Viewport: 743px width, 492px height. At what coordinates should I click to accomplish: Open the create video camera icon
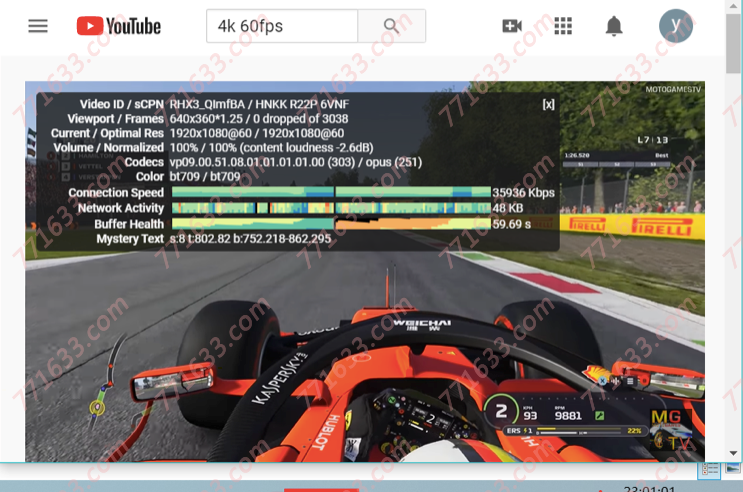pyautogui.click(x=512, y=26)
